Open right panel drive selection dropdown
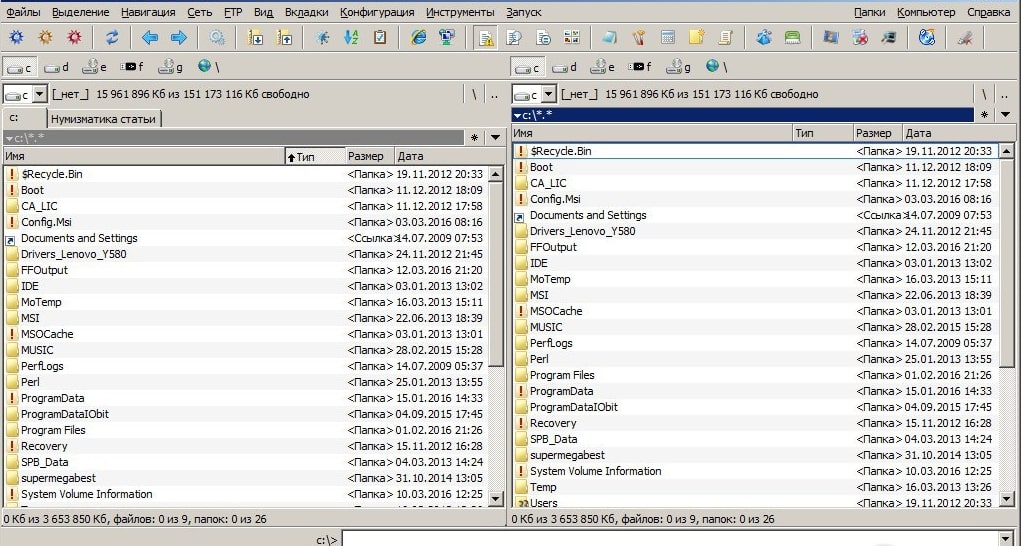This screenshot has width=1021, height=546. (x=548, y=95)
